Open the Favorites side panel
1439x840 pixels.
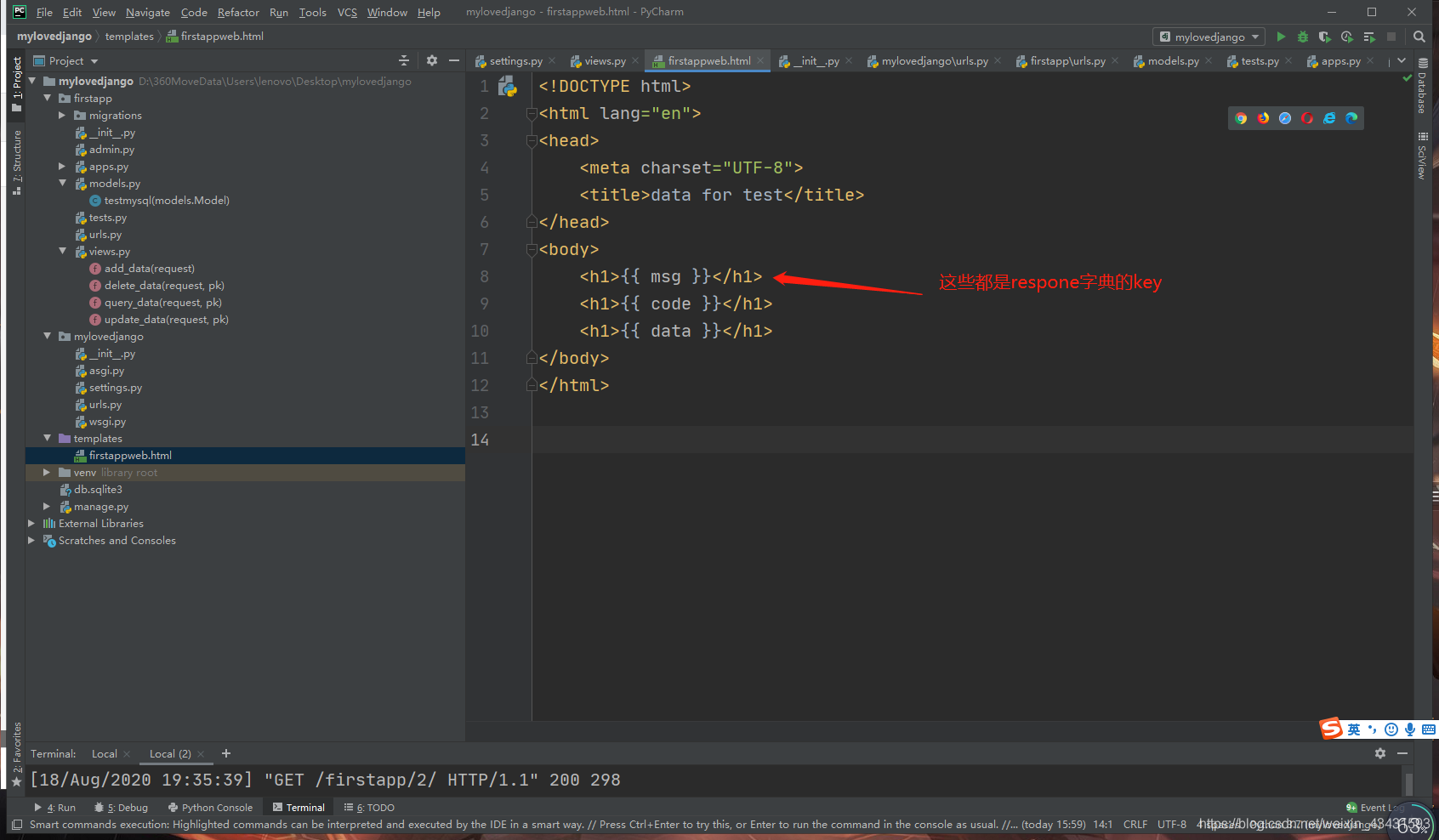click(16, 755)
